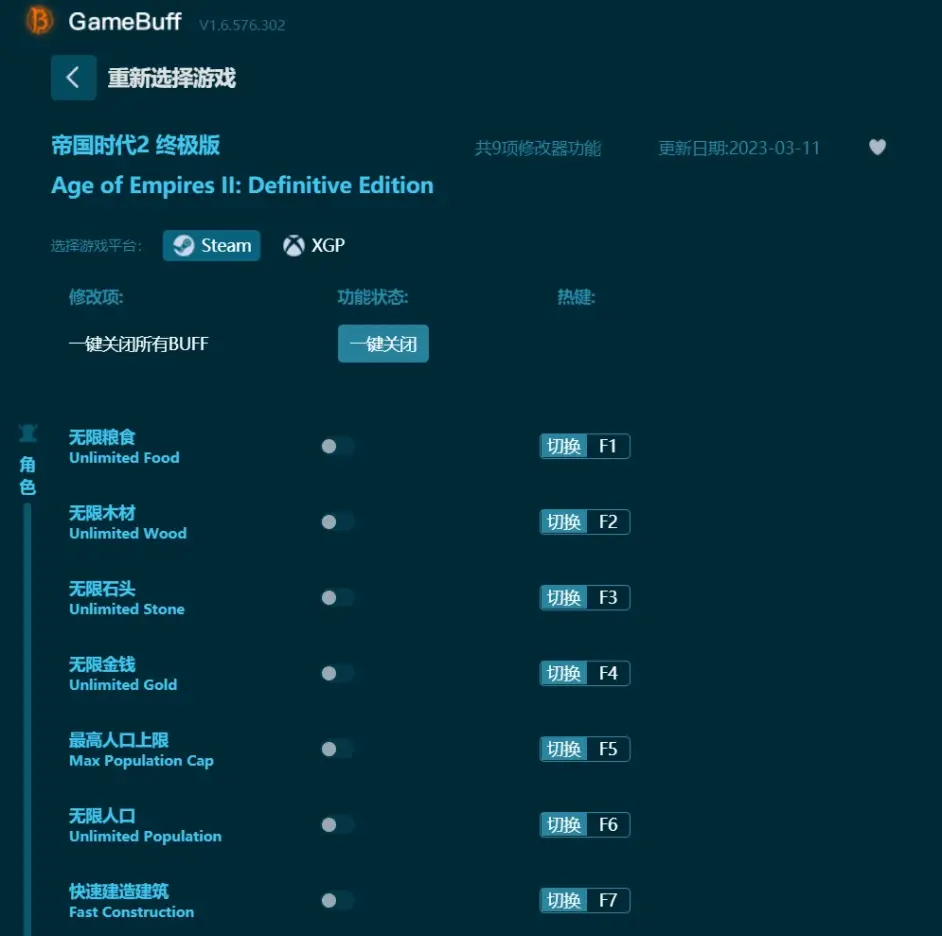Go back using the left arrow button
This screenshot has width=942, height=936.
(x=73, y=77)
